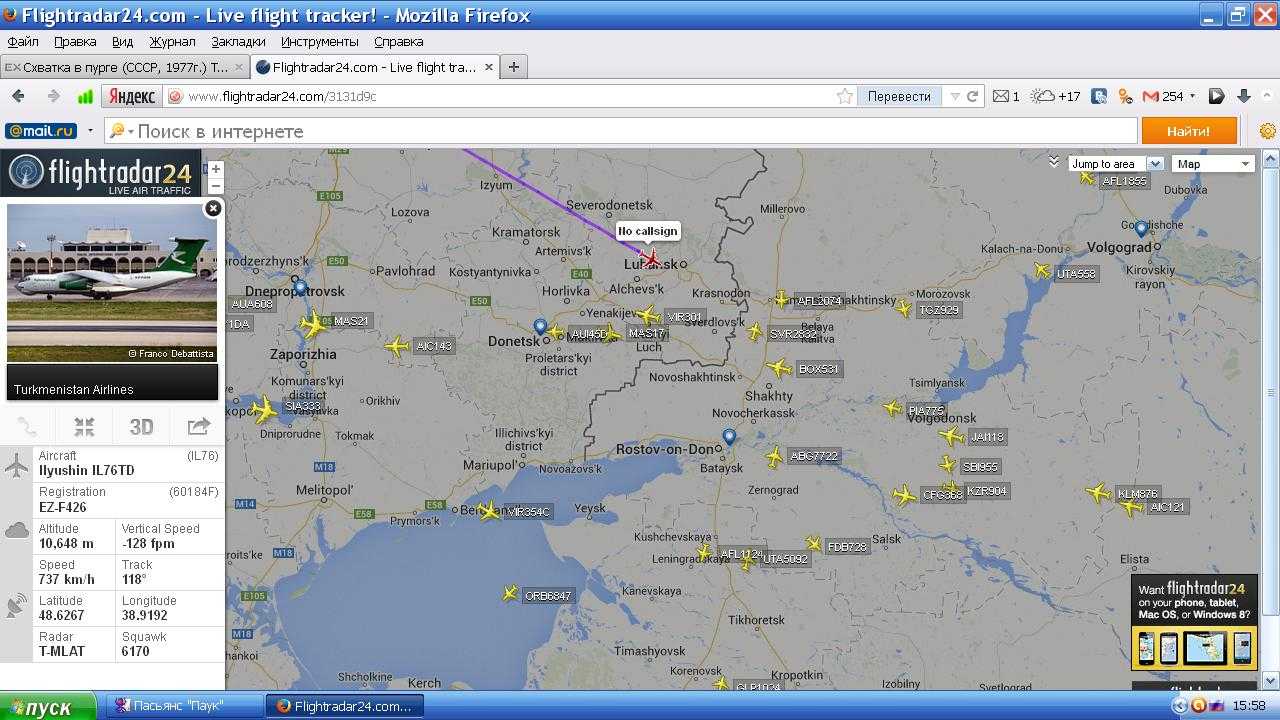Select the red No callsign aircraft
Image resolution: width=1280 pixels, height=720 pixels.
click(x=652, y=259)
